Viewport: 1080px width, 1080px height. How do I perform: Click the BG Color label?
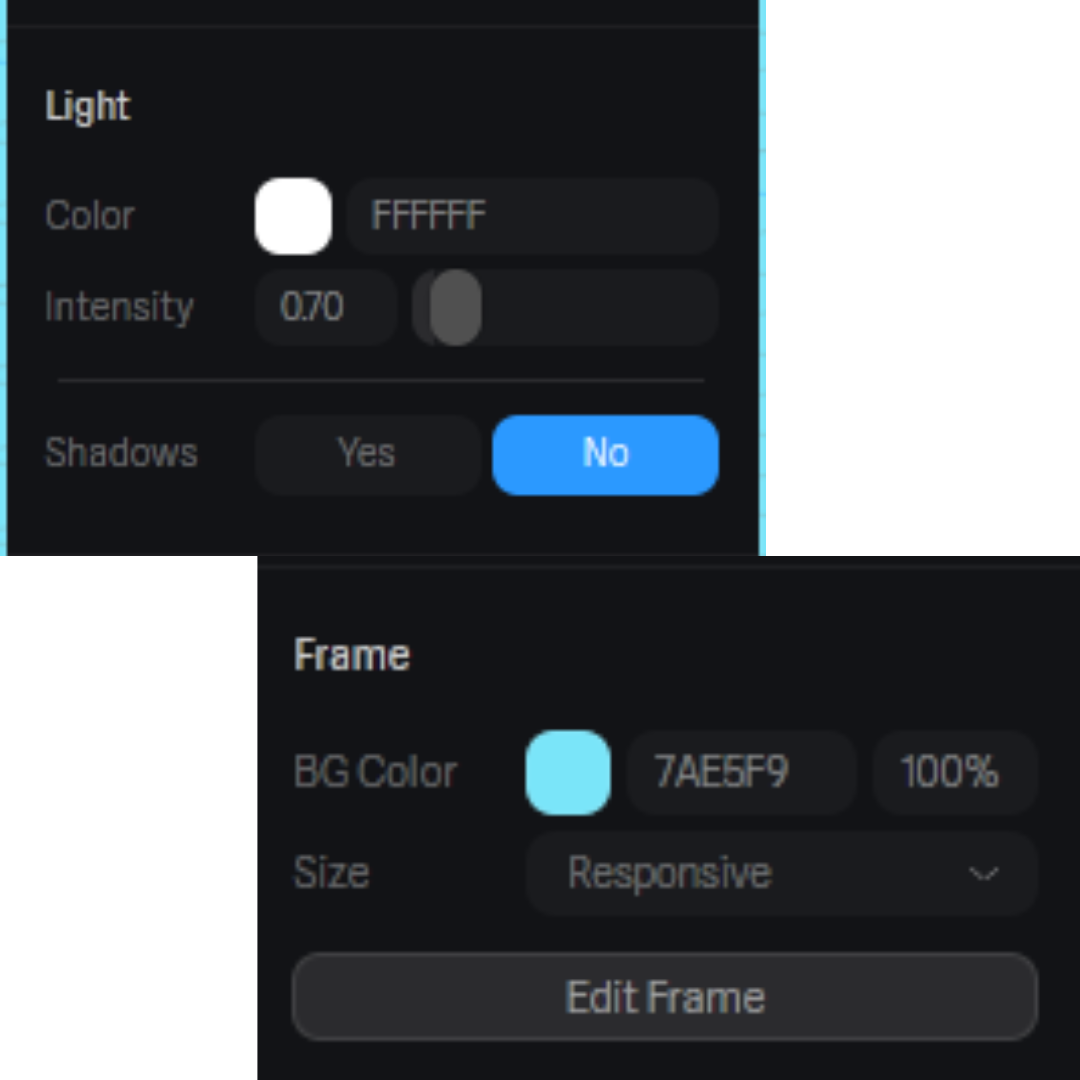click(x=375, y=772)
